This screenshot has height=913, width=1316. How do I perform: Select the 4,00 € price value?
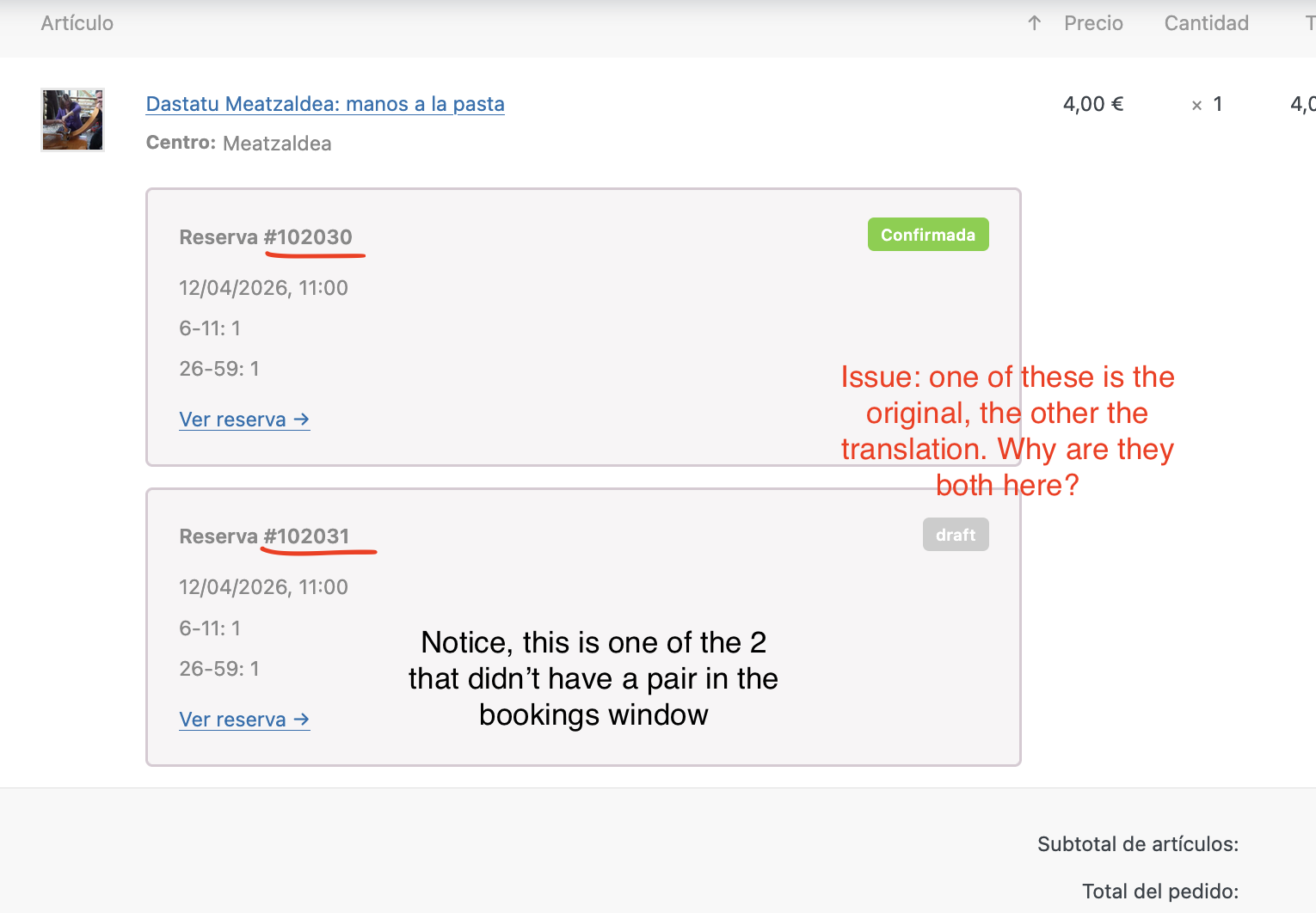[x=1093, y=104]
